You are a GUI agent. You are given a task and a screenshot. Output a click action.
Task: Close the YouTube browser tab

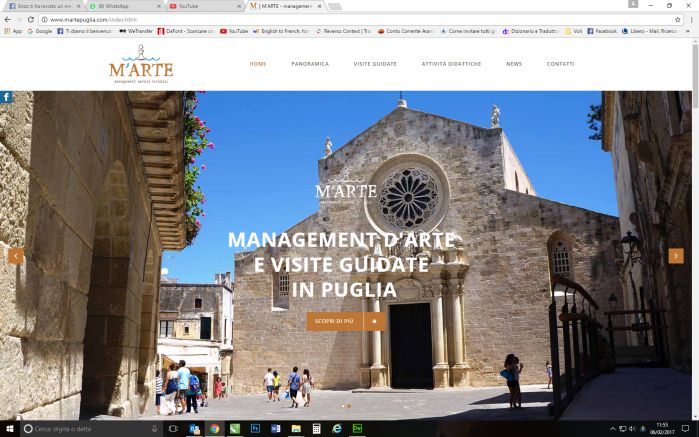[x=239, y=6]
